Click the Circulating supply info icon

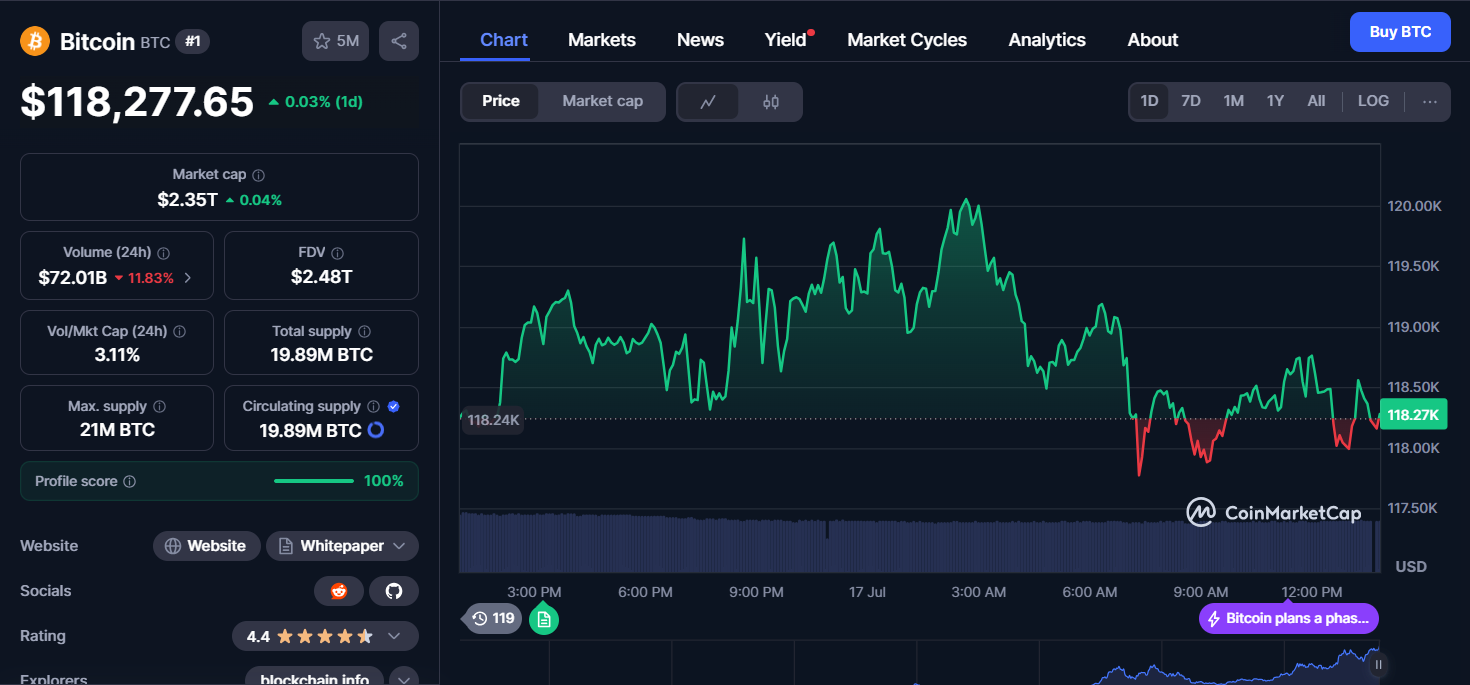(373, 407)
